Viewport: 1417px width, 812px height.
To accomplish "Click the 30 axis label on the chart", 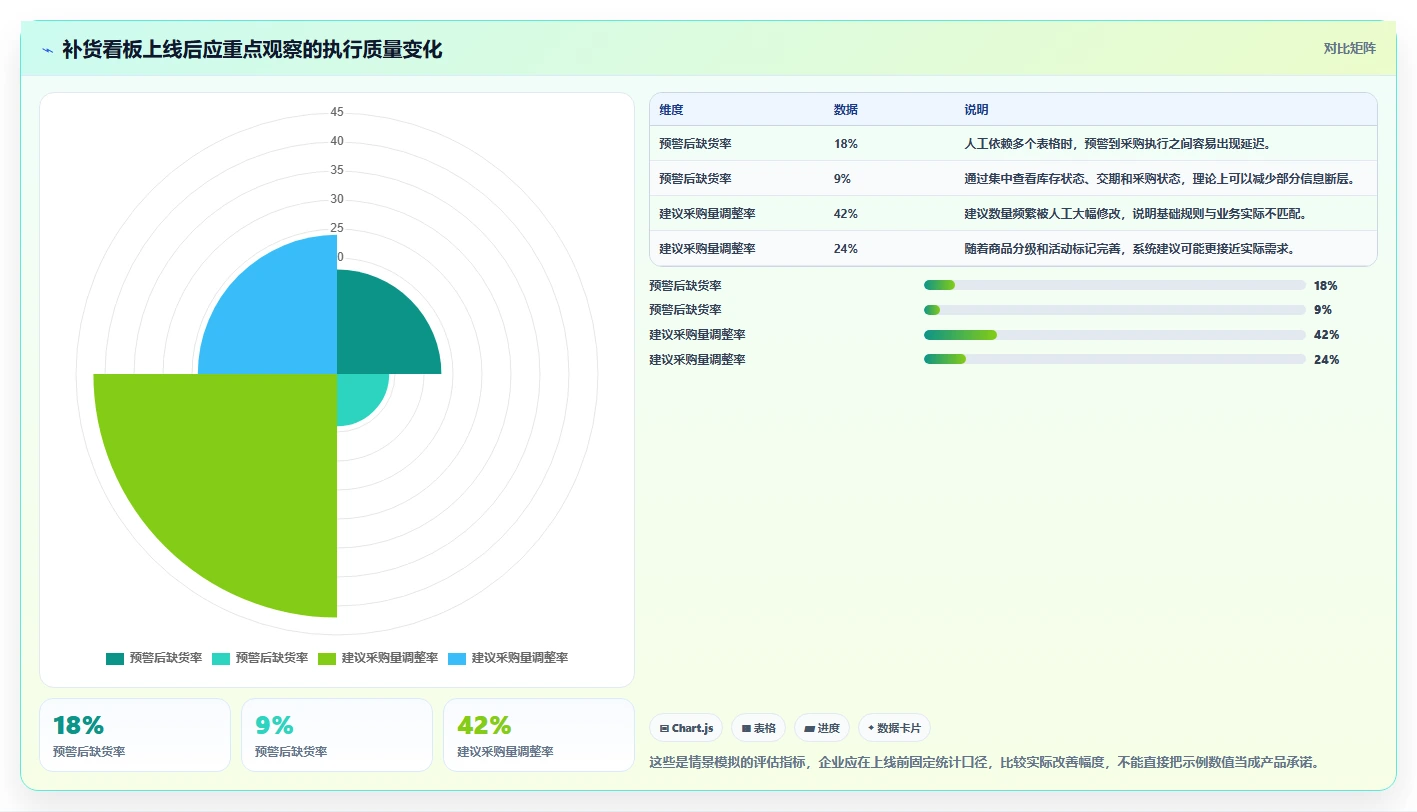I will point(337,199).
